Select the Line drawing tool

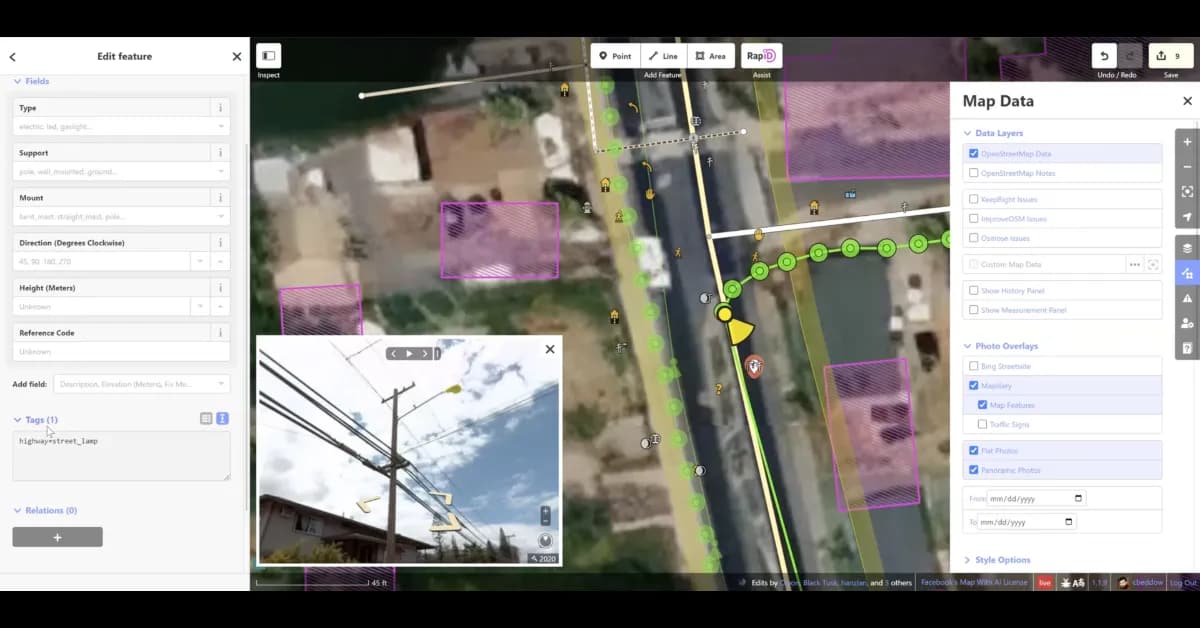(x=662, y=55)
